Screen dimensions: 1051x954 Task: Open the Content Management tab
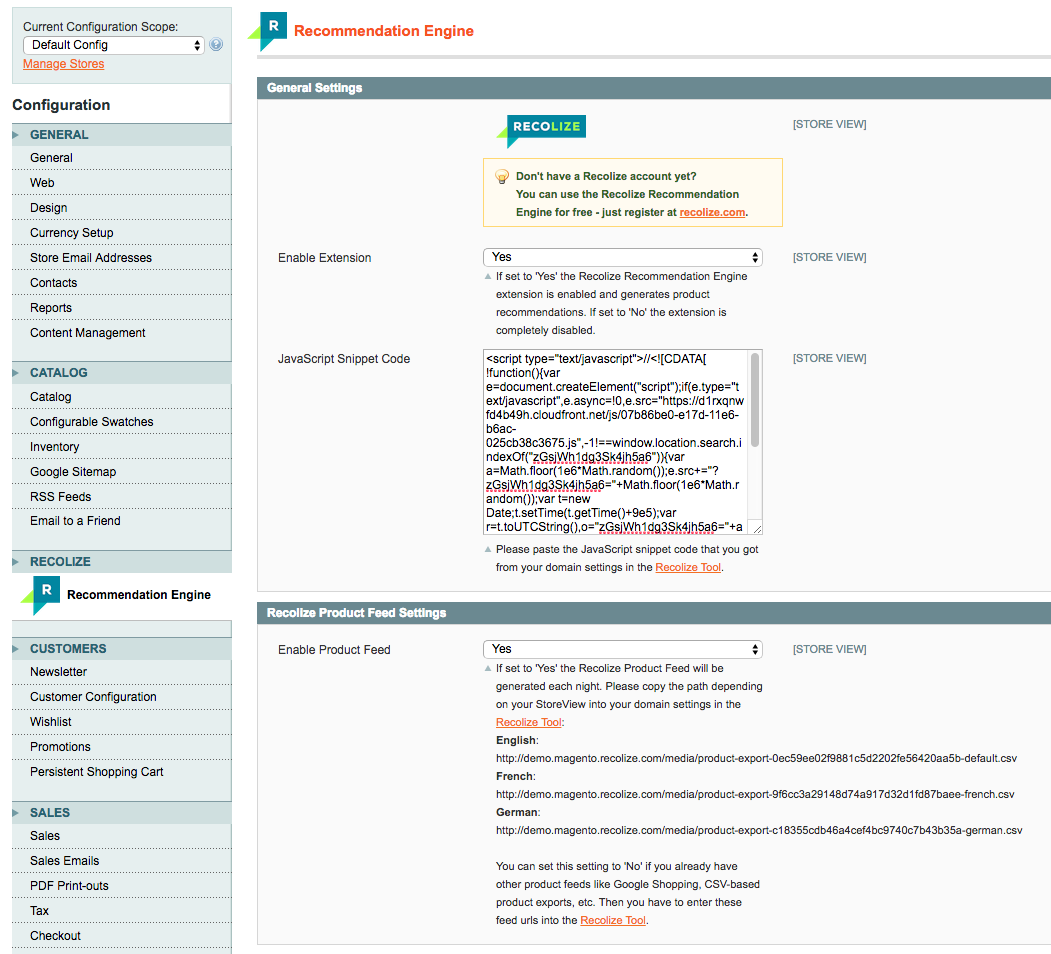(121, 333)
